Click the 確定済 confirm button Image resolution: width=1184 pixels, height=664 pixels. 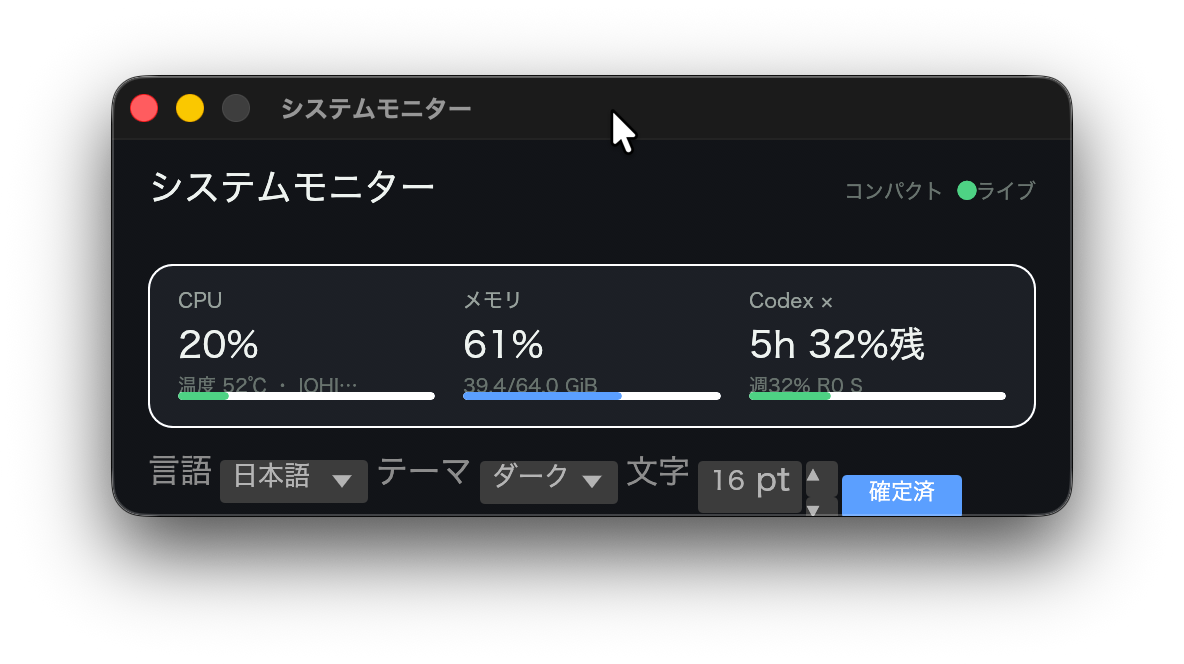(902, 495)
